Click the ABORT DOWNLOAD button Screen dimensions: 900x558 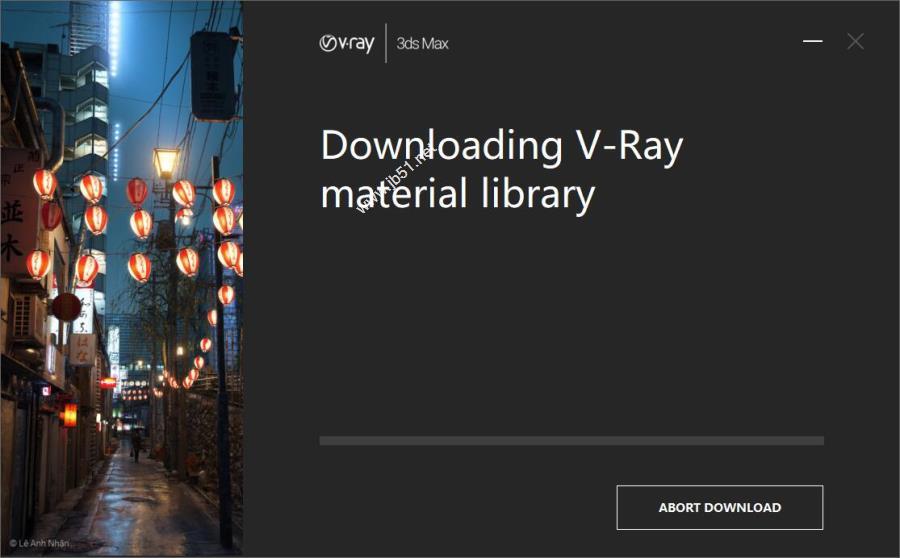click(719, 507)
